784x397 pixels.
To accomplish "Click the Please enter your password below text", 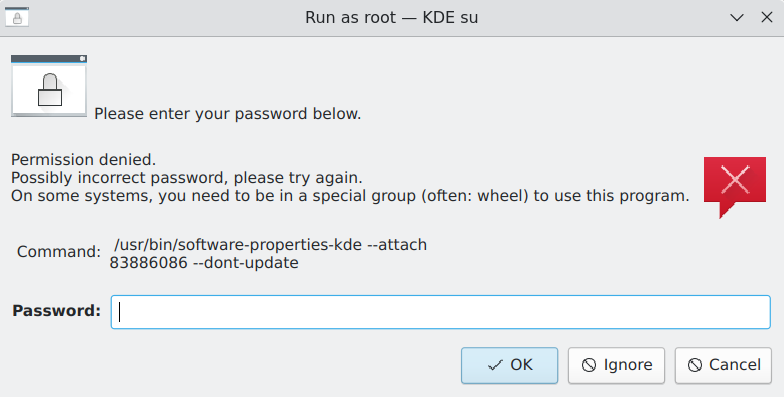I will 228,114.
